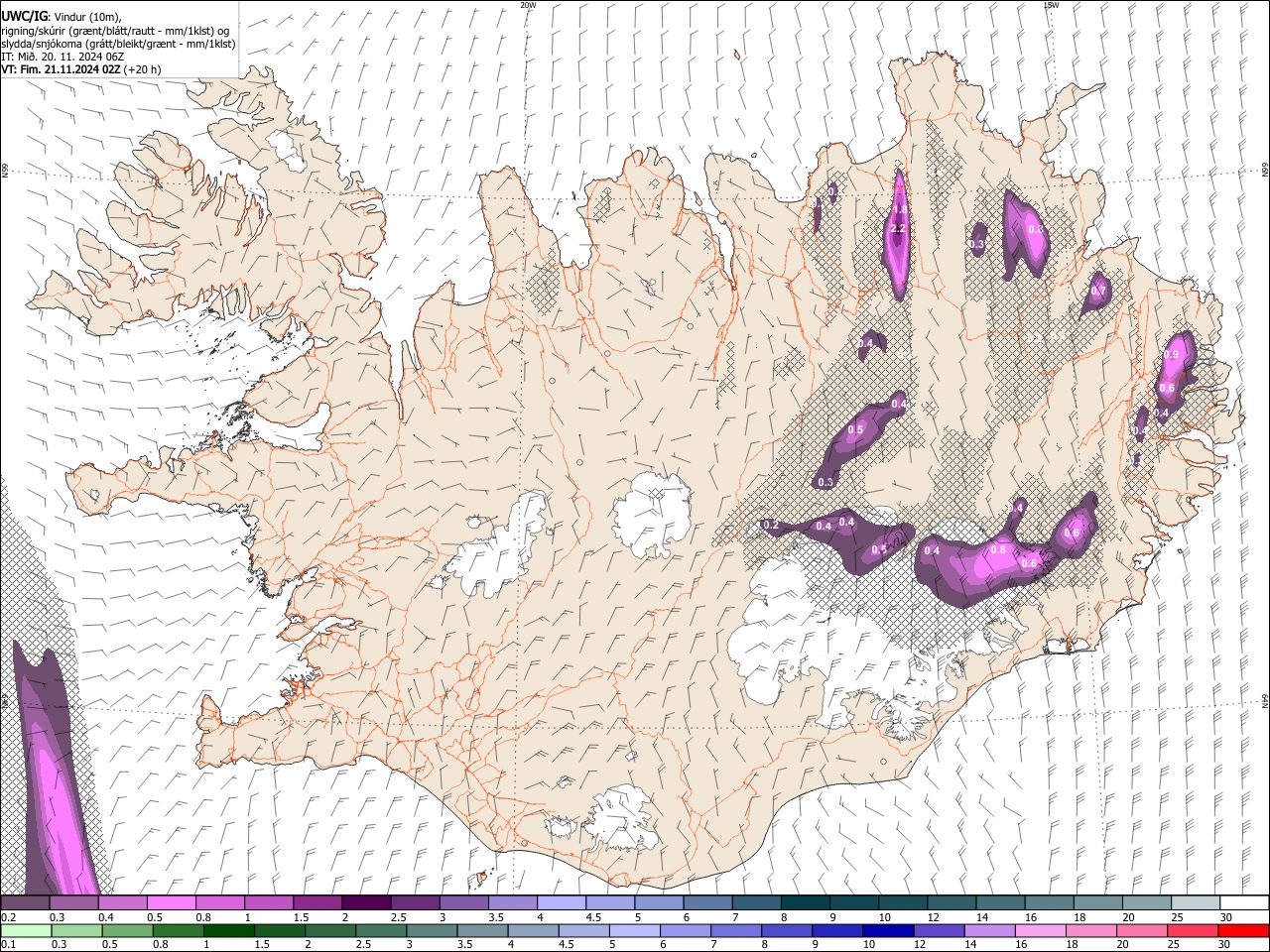Click the '0.7' snowfall value on the map
1270x952 pixels.
coord(1097,292)
